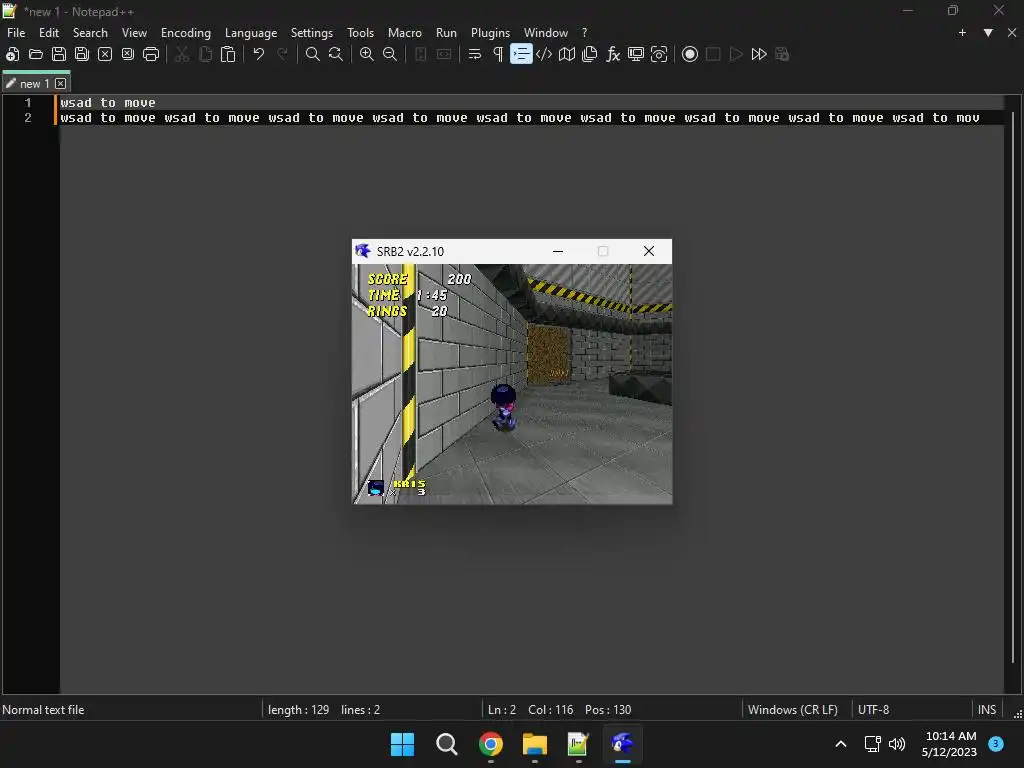Screen dimensions: 1024x768
Task: Open the Replace tool icon
Action: tap(336, 54)
